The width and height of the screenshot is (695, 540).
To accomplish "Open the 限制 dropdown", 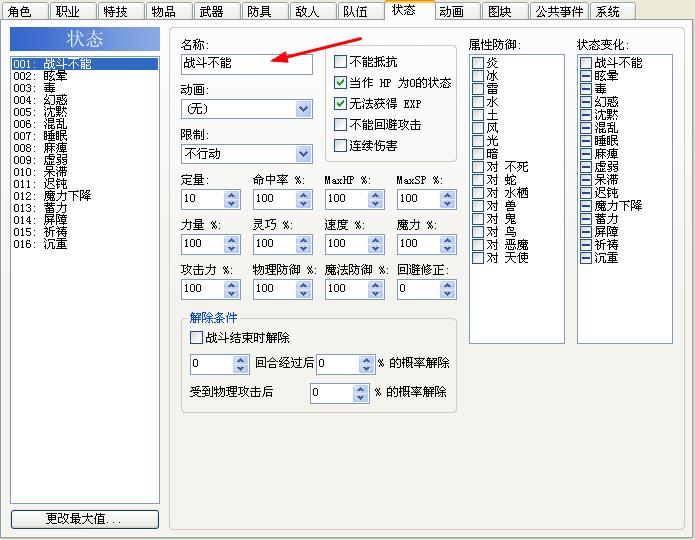I will tap(246, 154).
